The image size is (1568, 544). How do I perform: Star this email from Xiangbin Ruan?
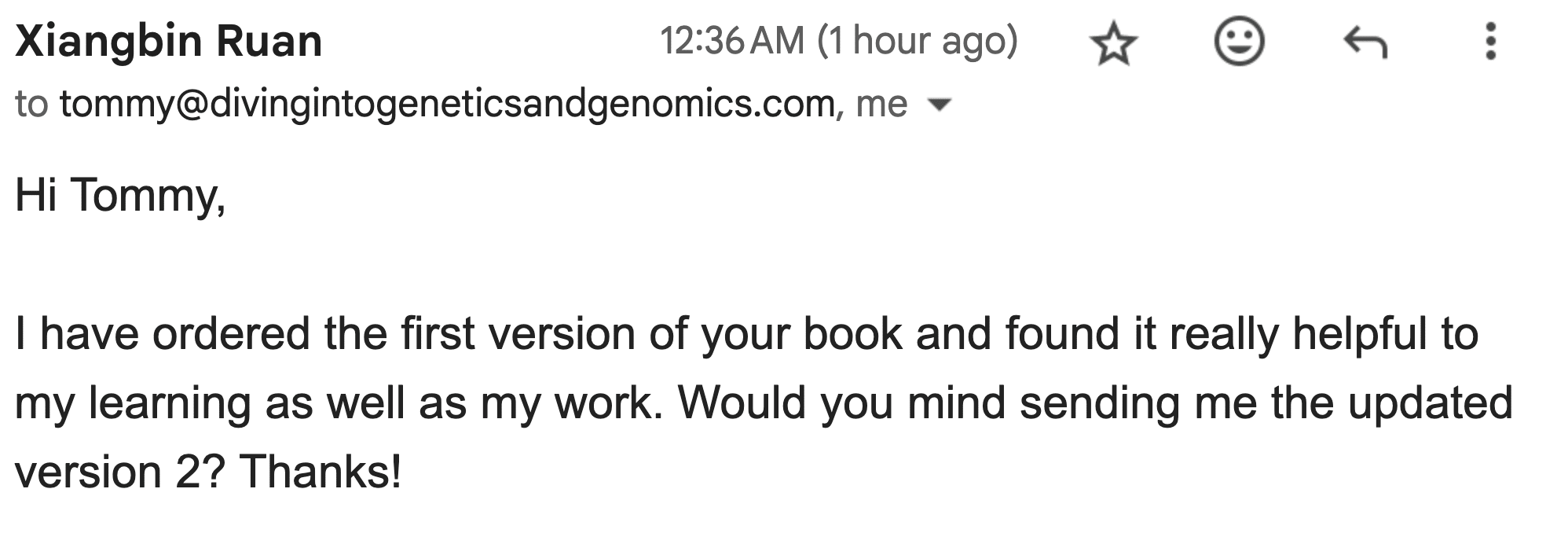pos(1114,43)
